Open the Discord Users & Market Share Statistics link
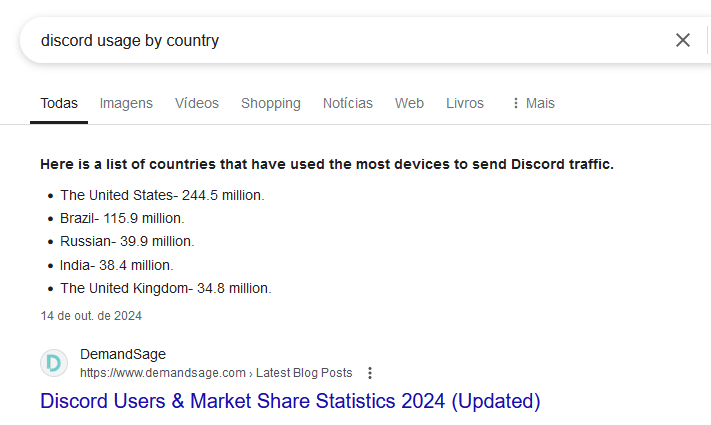Screen dimensions: 711x425 290,401
